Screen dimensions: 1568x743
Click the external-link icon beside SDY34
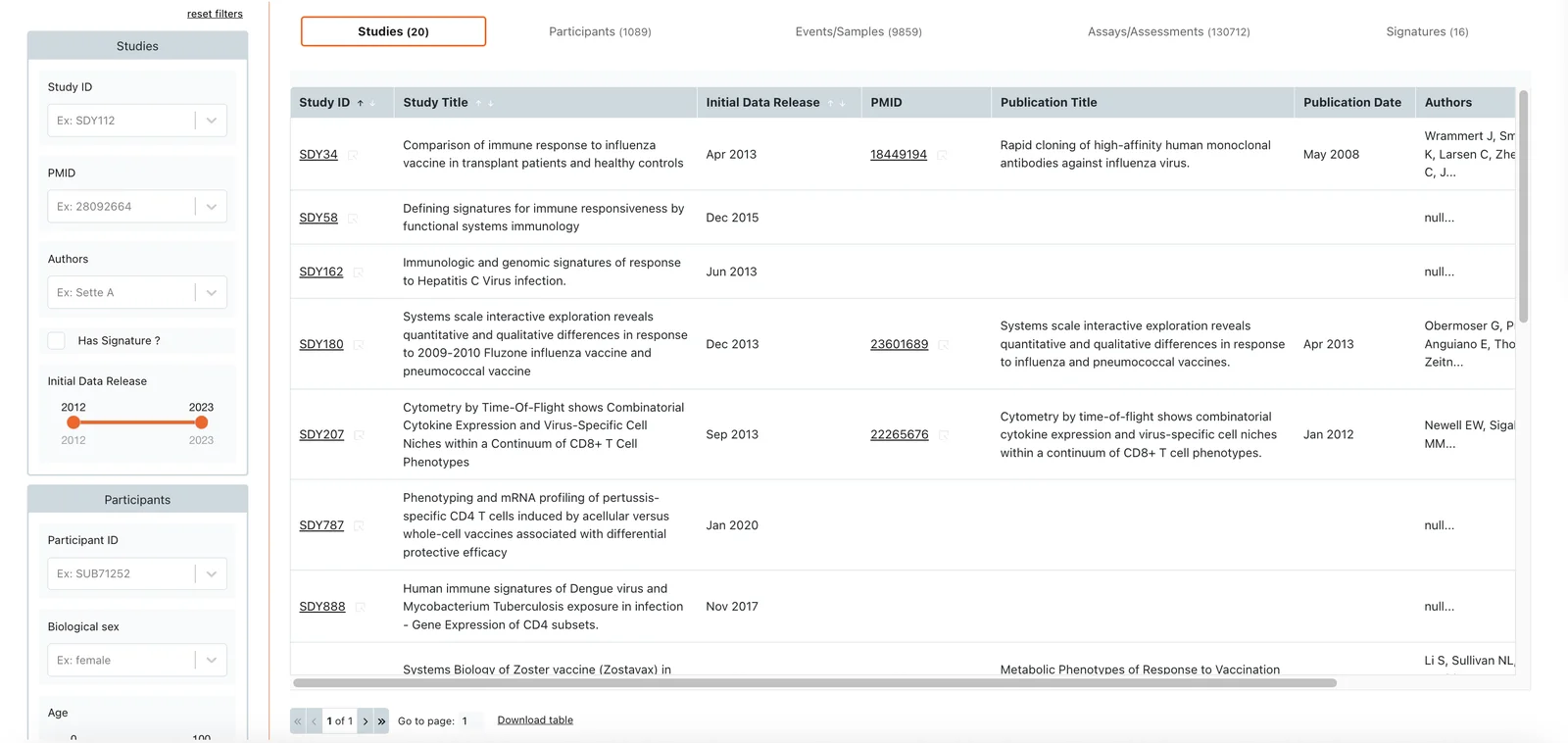click(353, 155)
